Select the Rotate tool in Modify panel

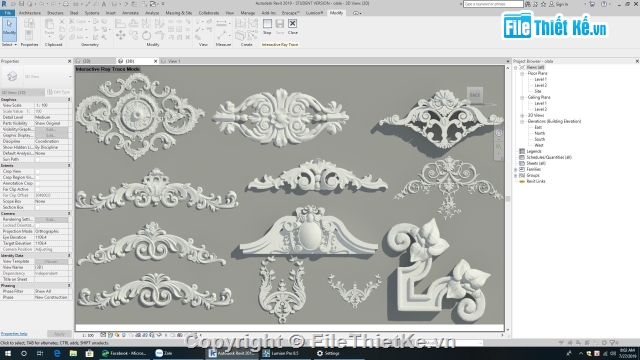pyautogui.click(x=146, y=36)
